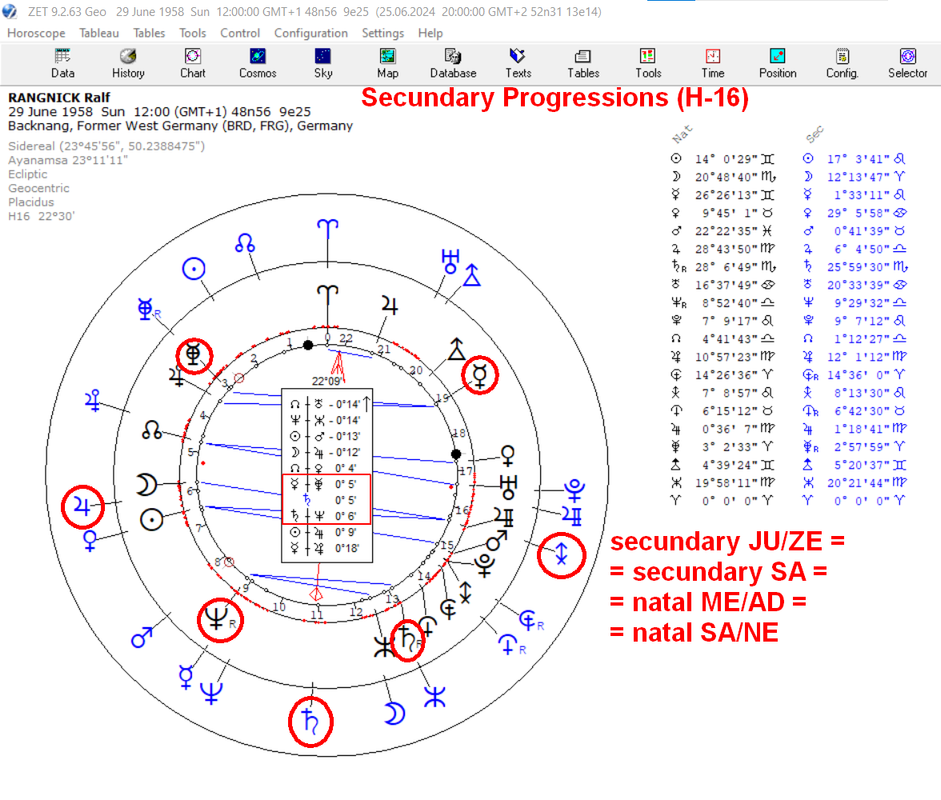Open the Config. toolbar icon

pyautogui.click(x=842, y=63)
